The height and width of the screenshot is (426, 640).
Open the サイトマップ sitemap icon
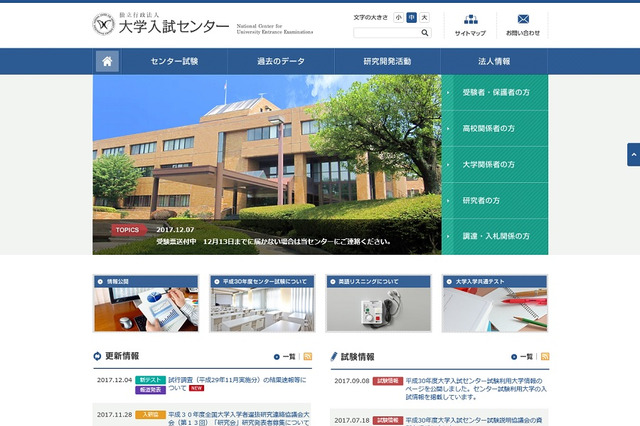click(470, 25)
